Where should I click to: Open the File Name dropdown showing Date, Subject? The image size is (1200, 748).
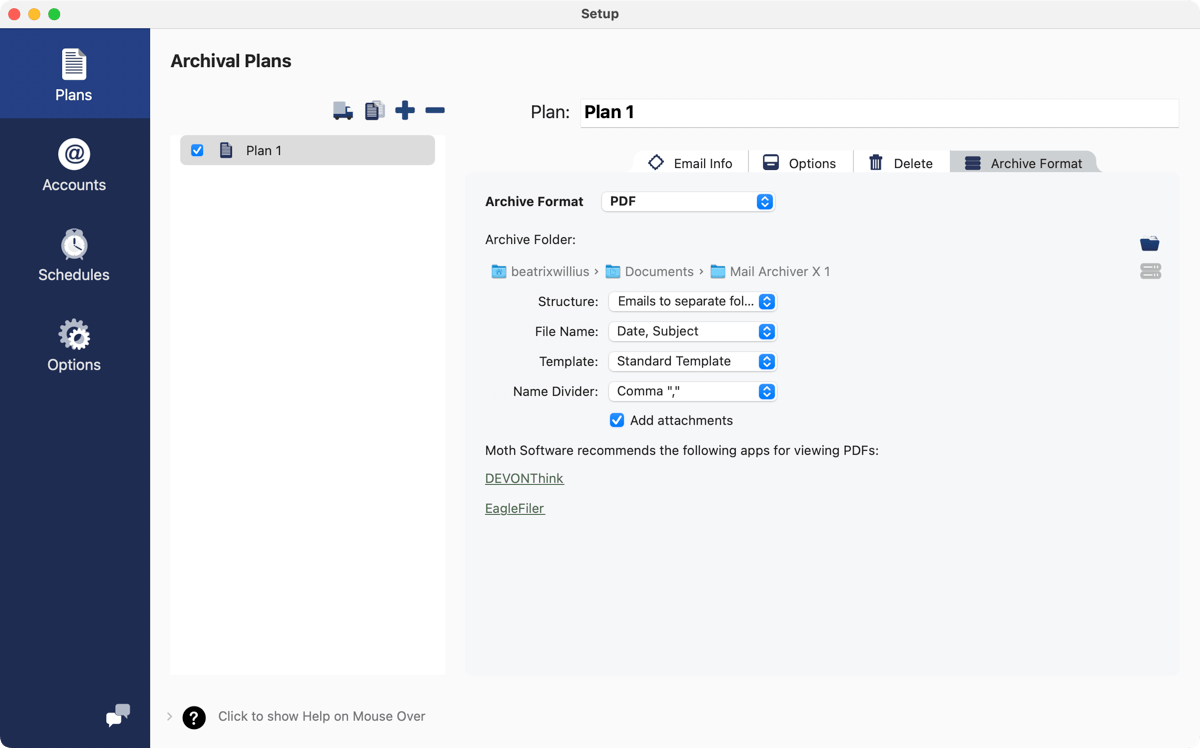click(x=692, y=331)
